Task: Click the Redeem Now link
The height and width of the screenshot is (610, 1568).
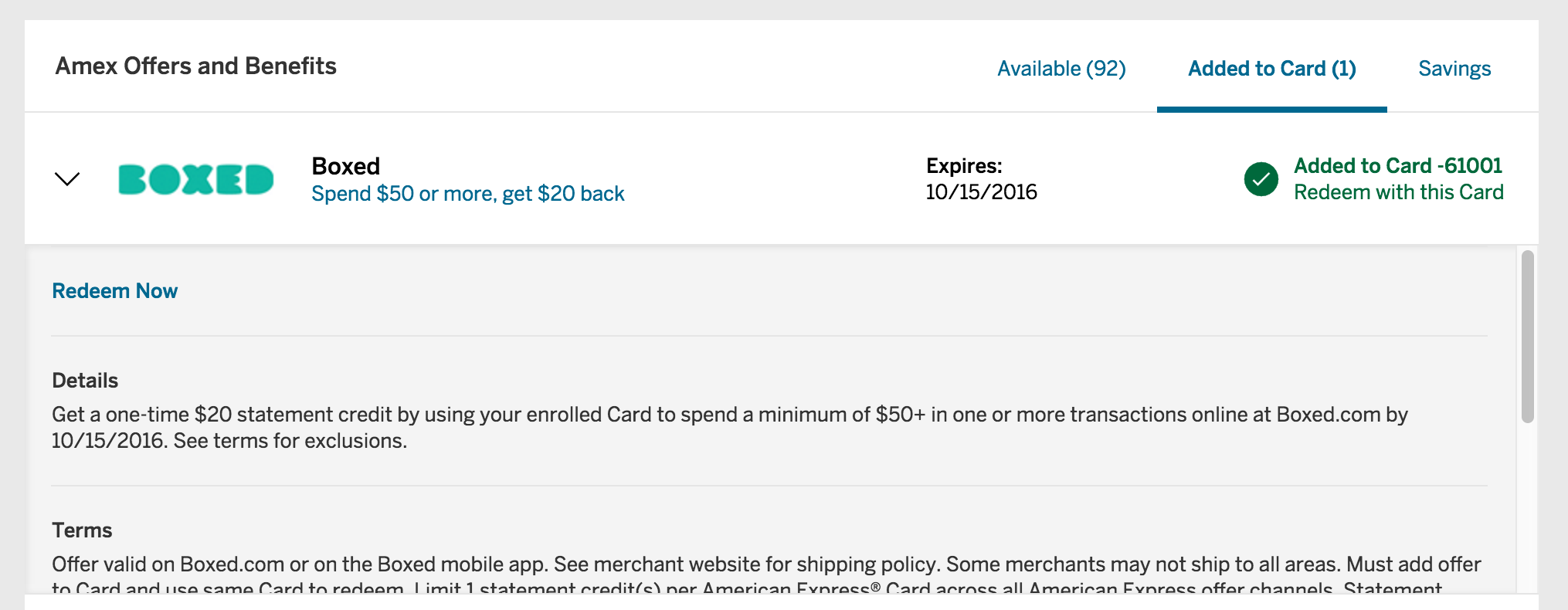Action: 114,290
